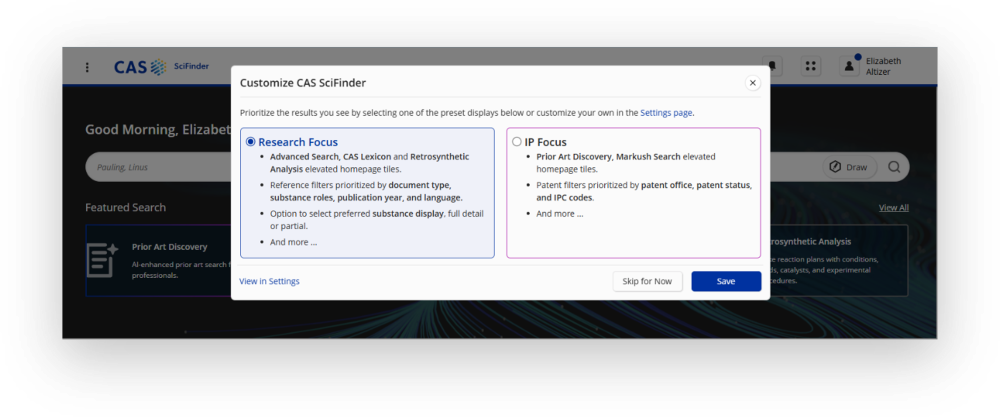
Task: Open the Retrosynthetic Analysis tile
Action: pos(839,260)
